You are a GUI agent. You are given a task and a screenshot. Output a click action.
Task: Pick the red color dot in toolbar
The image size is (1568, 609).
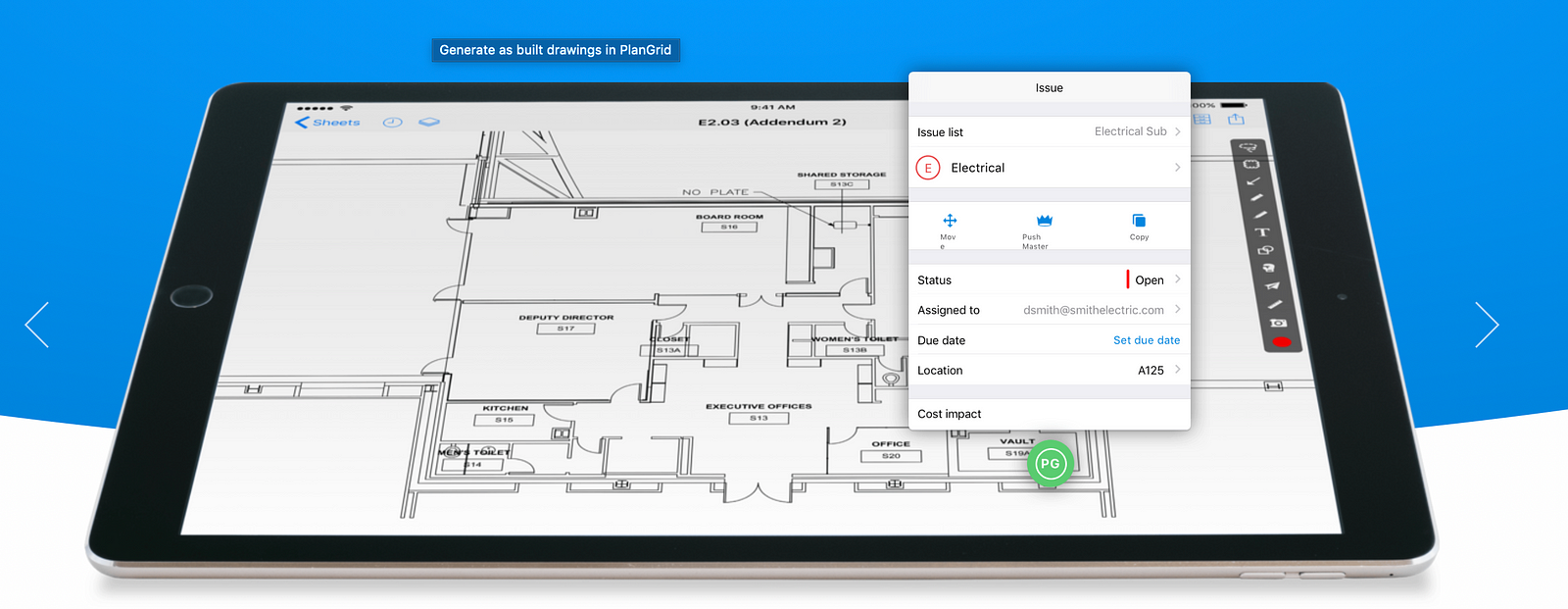1281,341
